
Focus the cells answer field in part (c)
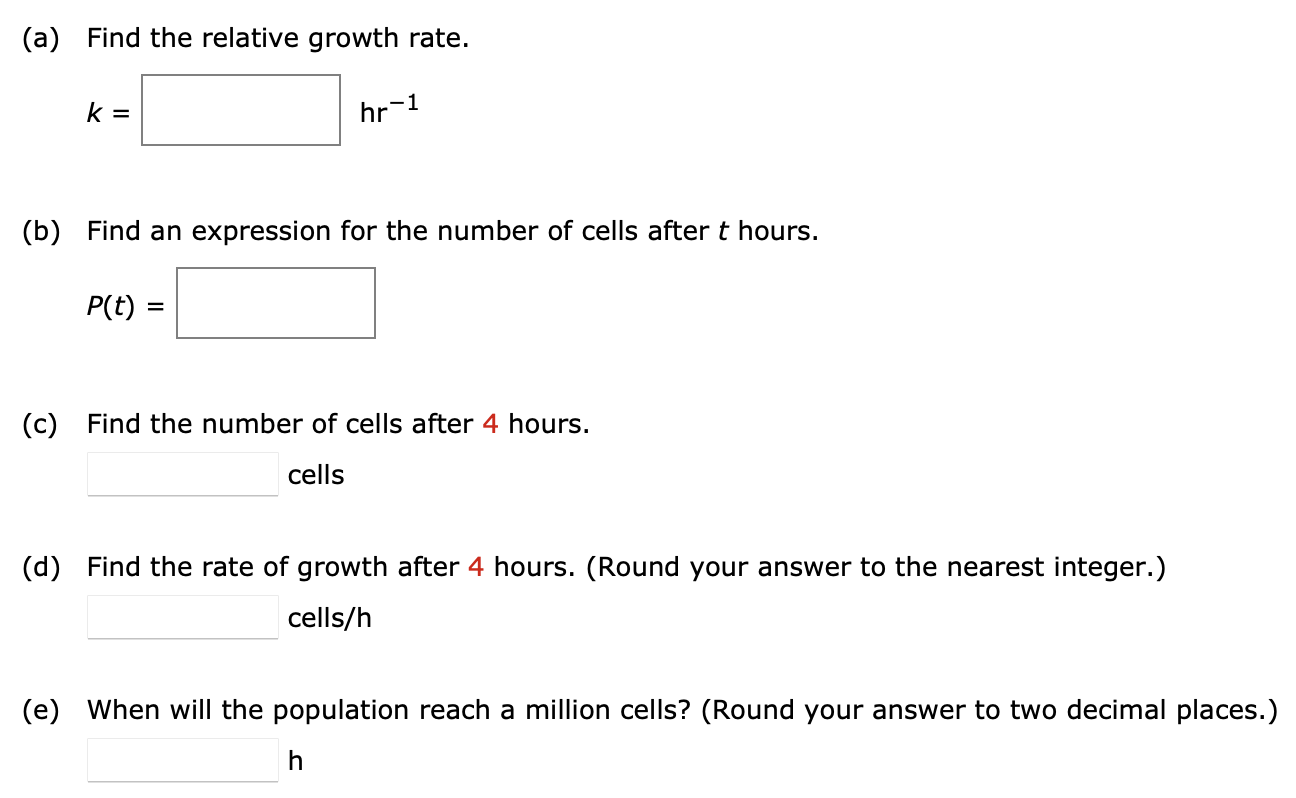click(x=183, y=474)
